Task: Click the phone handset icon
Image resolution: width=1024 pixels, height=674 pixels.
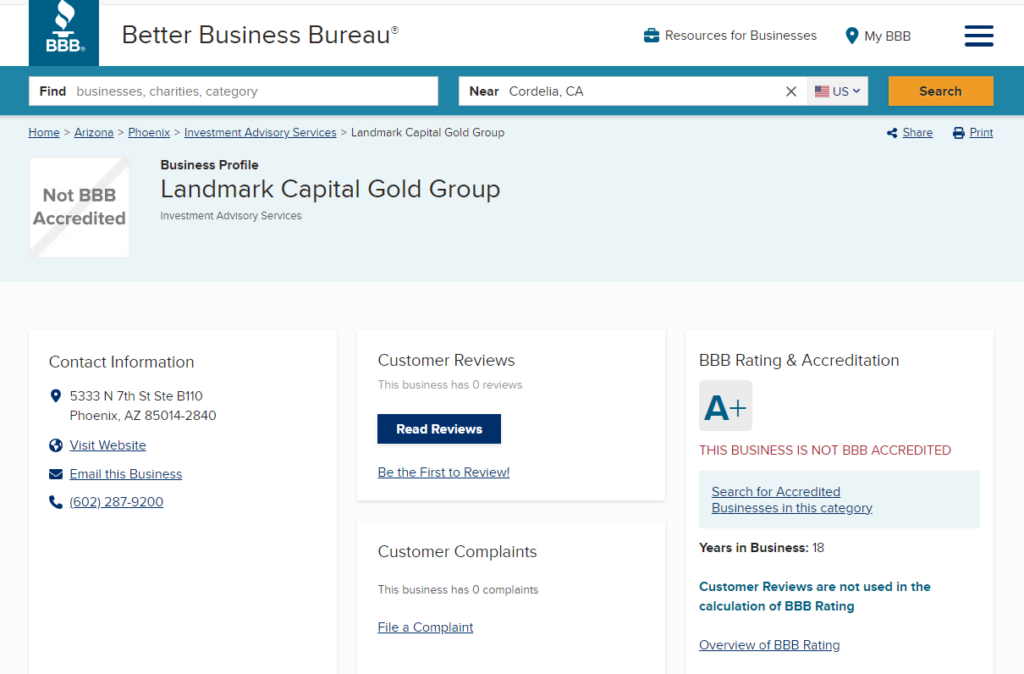Action: pos(56,502)
